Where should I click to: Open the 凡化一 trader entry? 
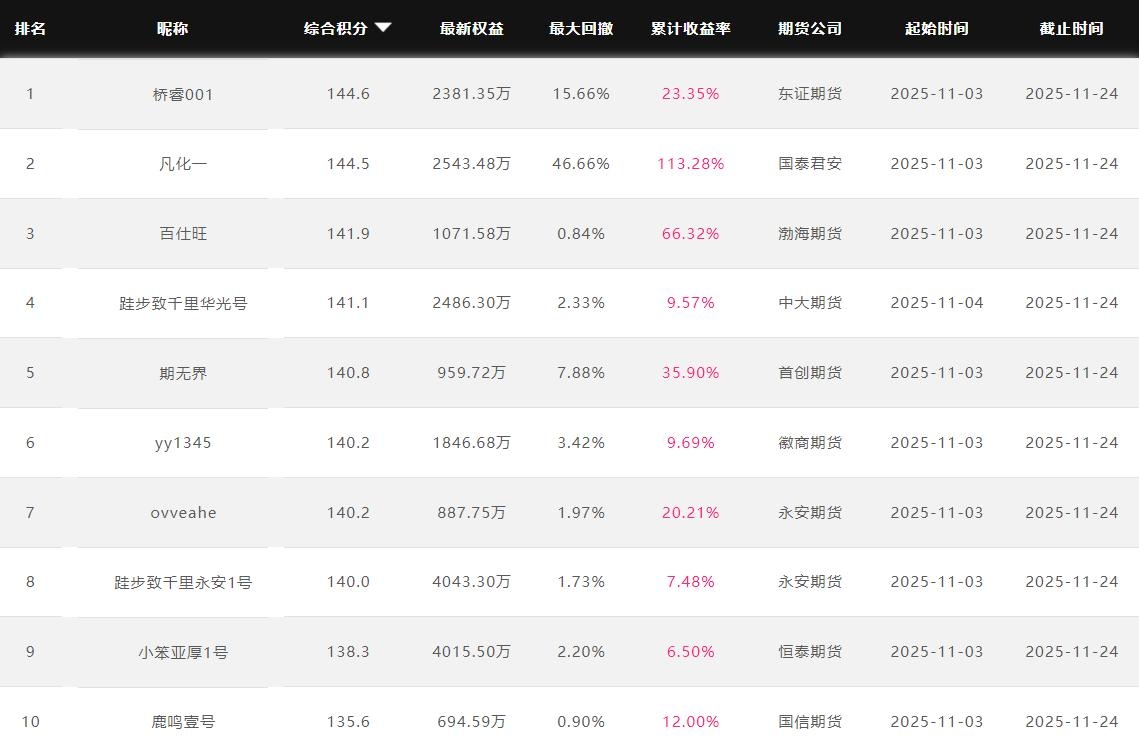click(183, 164)
